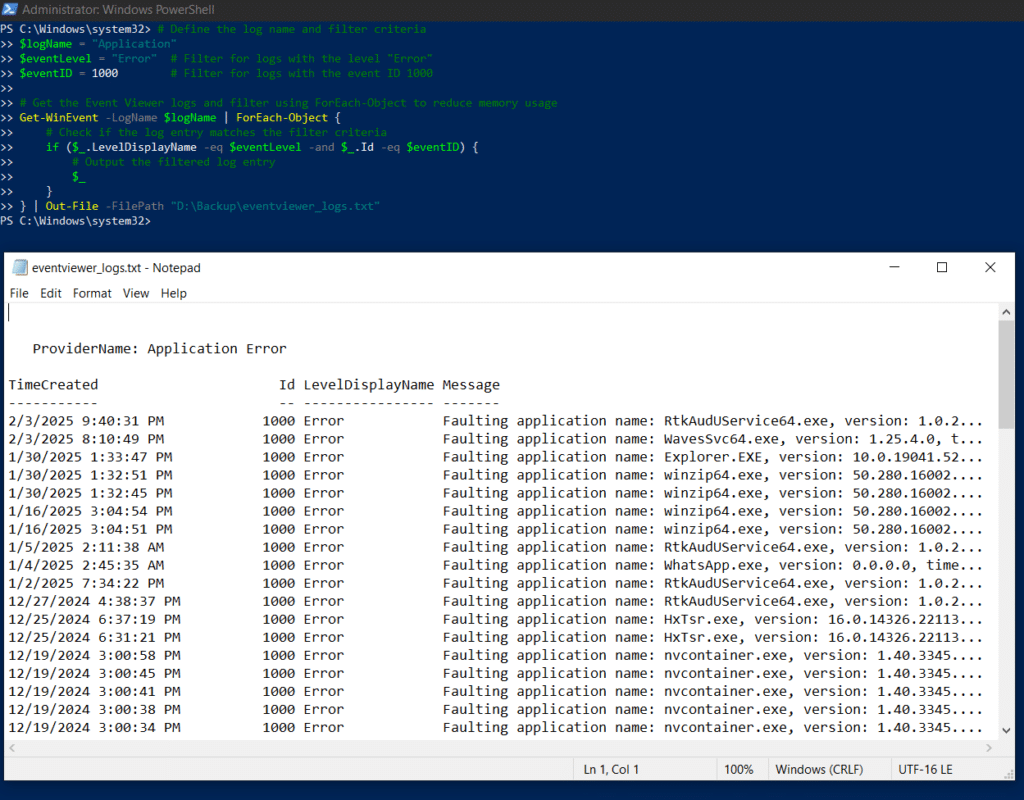Open the Notepad Format menu
1024x800 pixels.
point(92,293)
